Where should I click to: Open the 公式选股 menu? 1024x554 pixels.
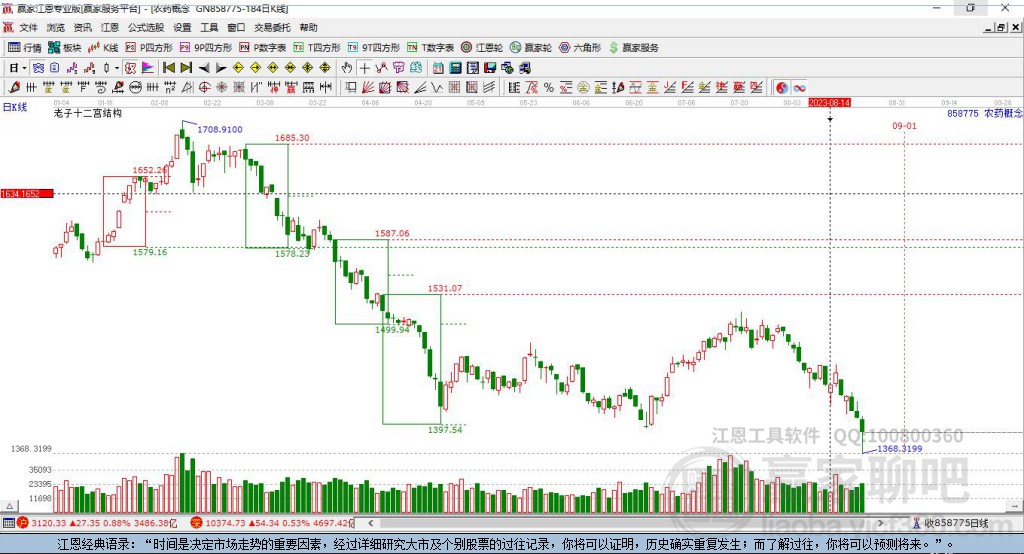(x=146, y=27)
